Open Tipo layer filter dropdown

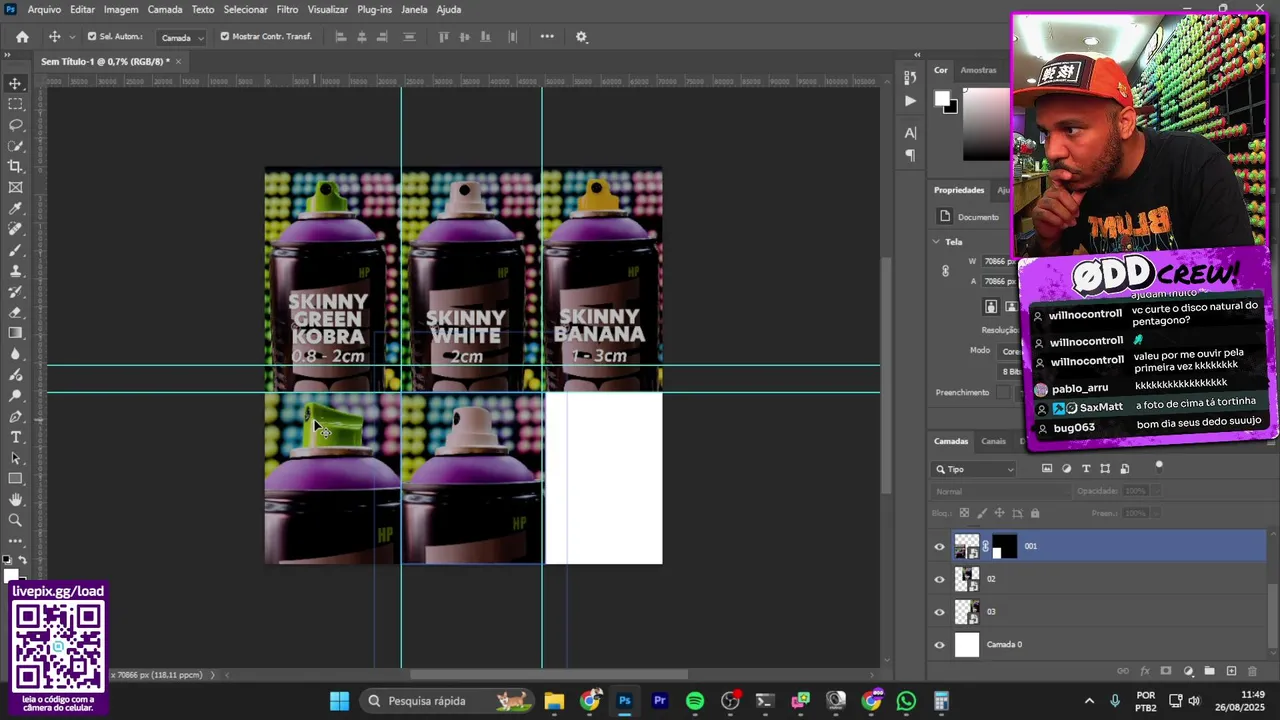point(975,469)
